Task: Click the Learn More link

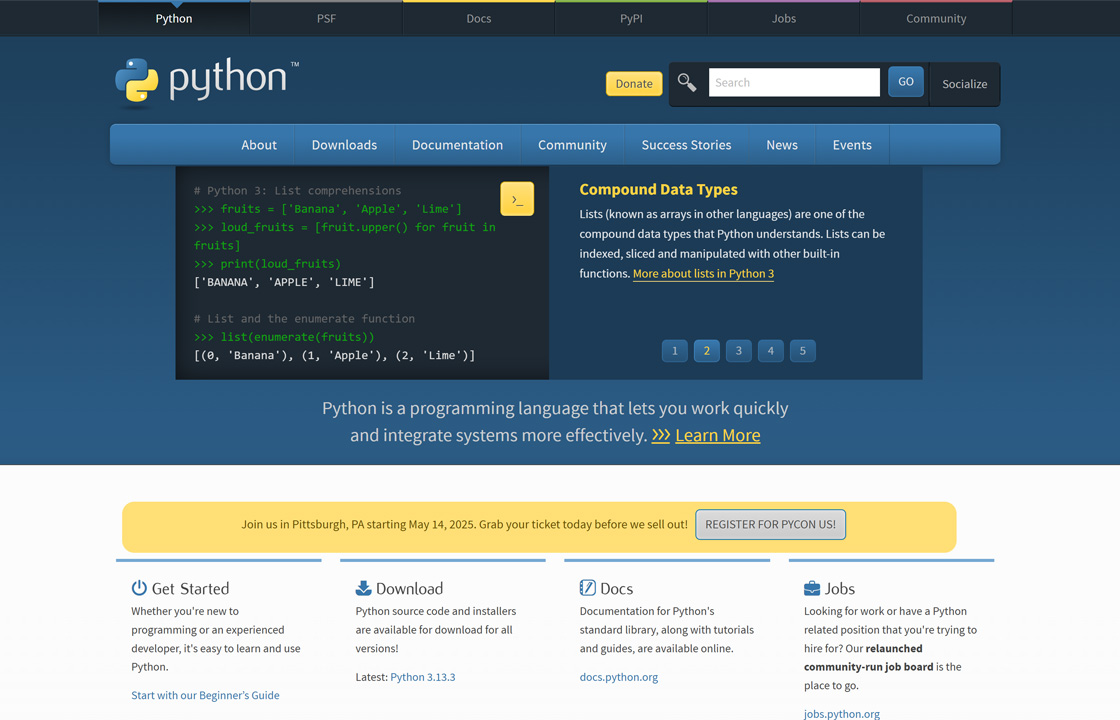Action: point(718,435)
